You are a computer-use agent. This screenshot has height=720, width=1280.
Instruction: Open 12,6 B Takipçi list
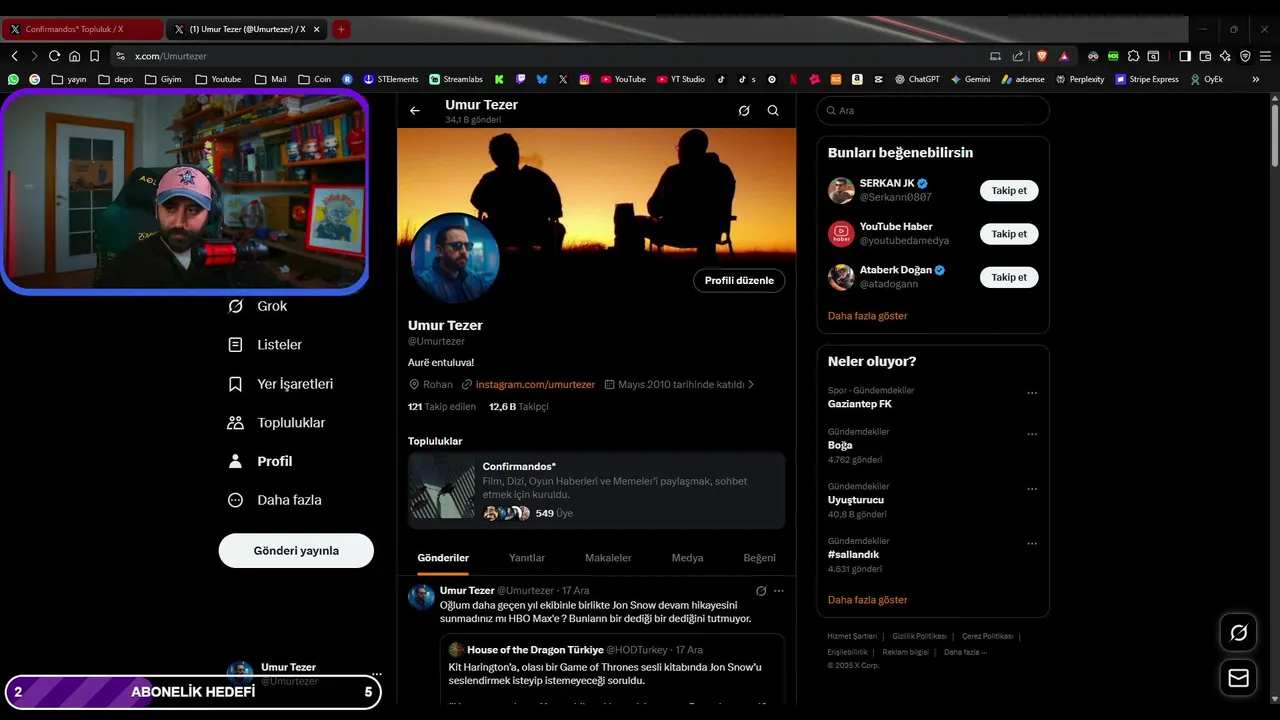tap(518, 407)
